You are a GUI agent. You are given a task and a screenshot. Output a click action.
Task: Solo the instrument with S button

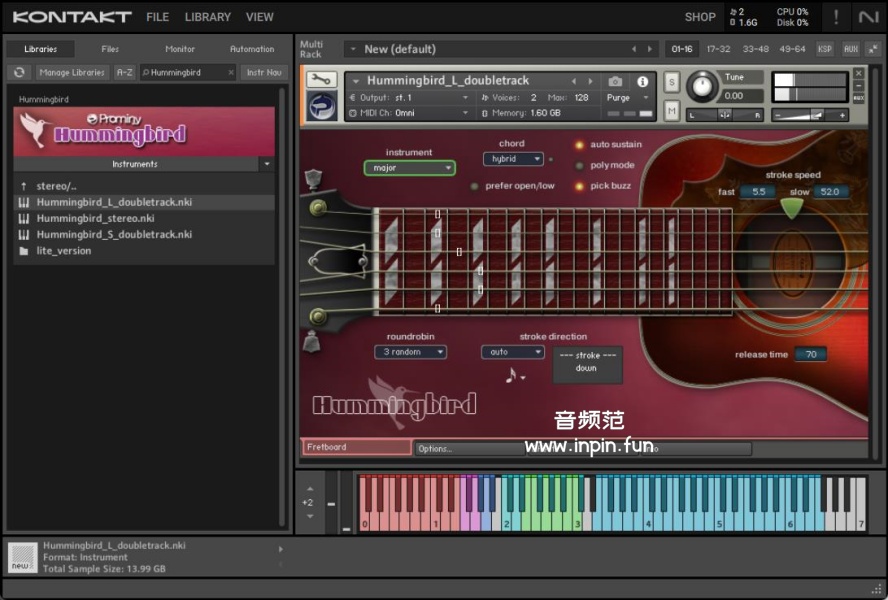coord(672,81)
